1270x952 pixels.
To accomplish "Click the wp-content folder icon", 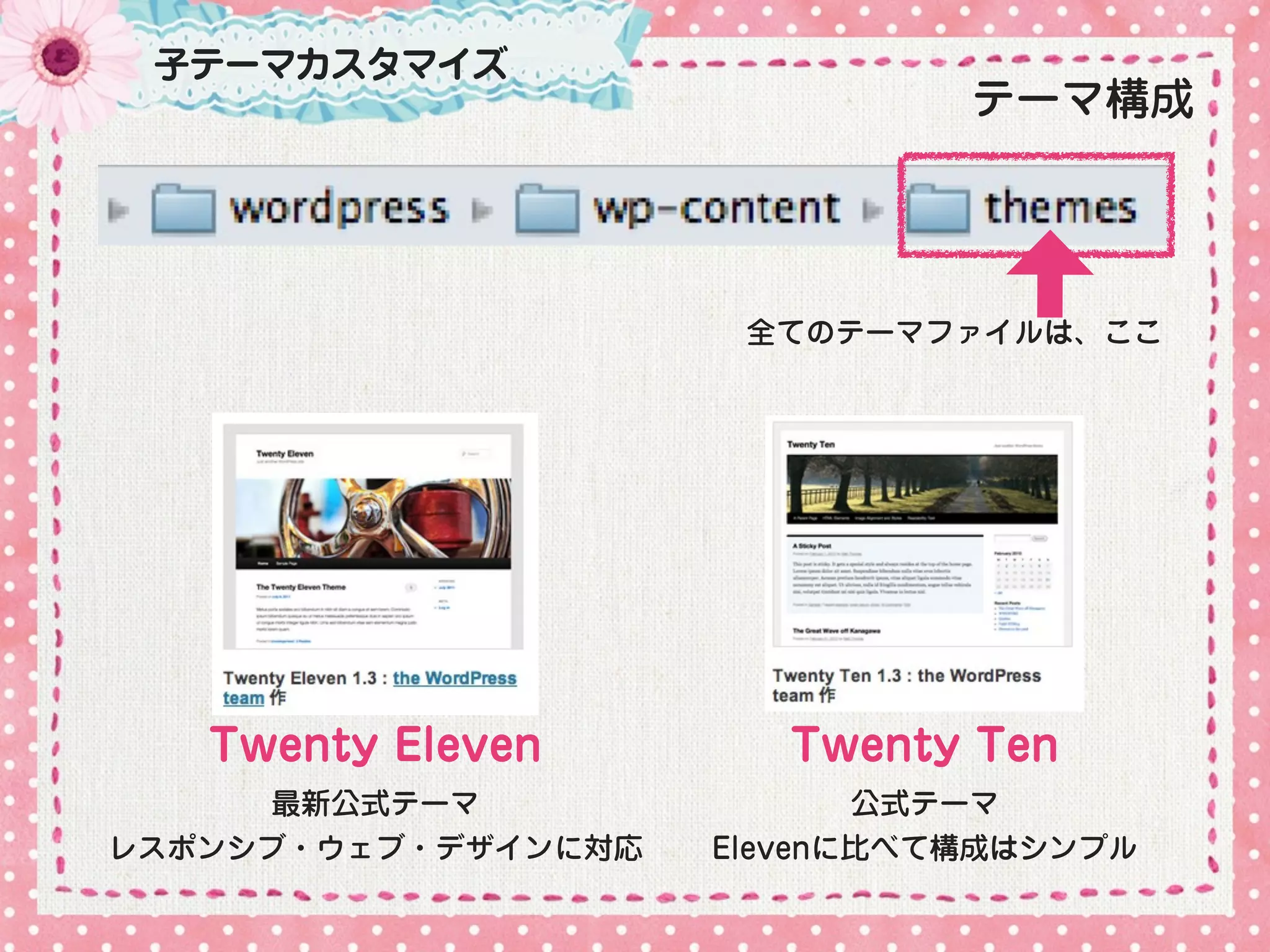I will (547, 208).
